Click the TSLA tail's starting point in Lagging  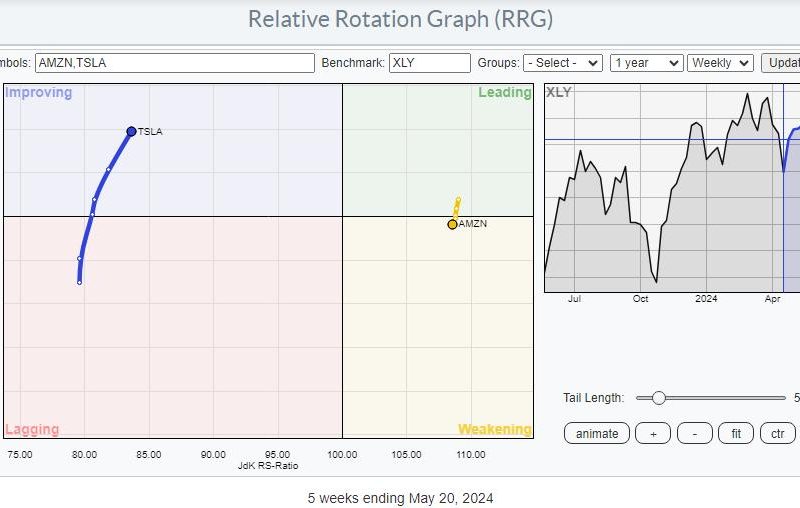tap(80, 283)
